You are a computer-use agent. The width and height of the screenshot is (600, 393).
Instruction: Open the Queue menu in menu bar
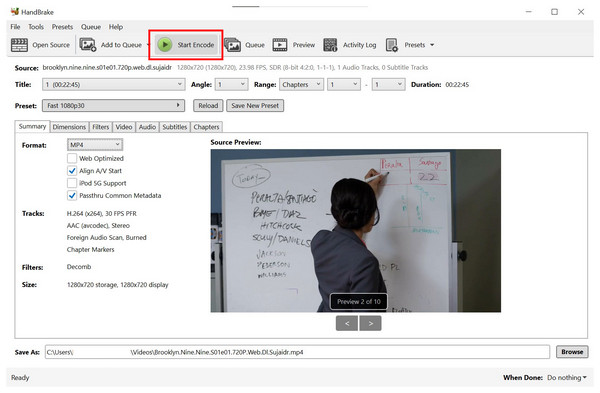[91, 27]
